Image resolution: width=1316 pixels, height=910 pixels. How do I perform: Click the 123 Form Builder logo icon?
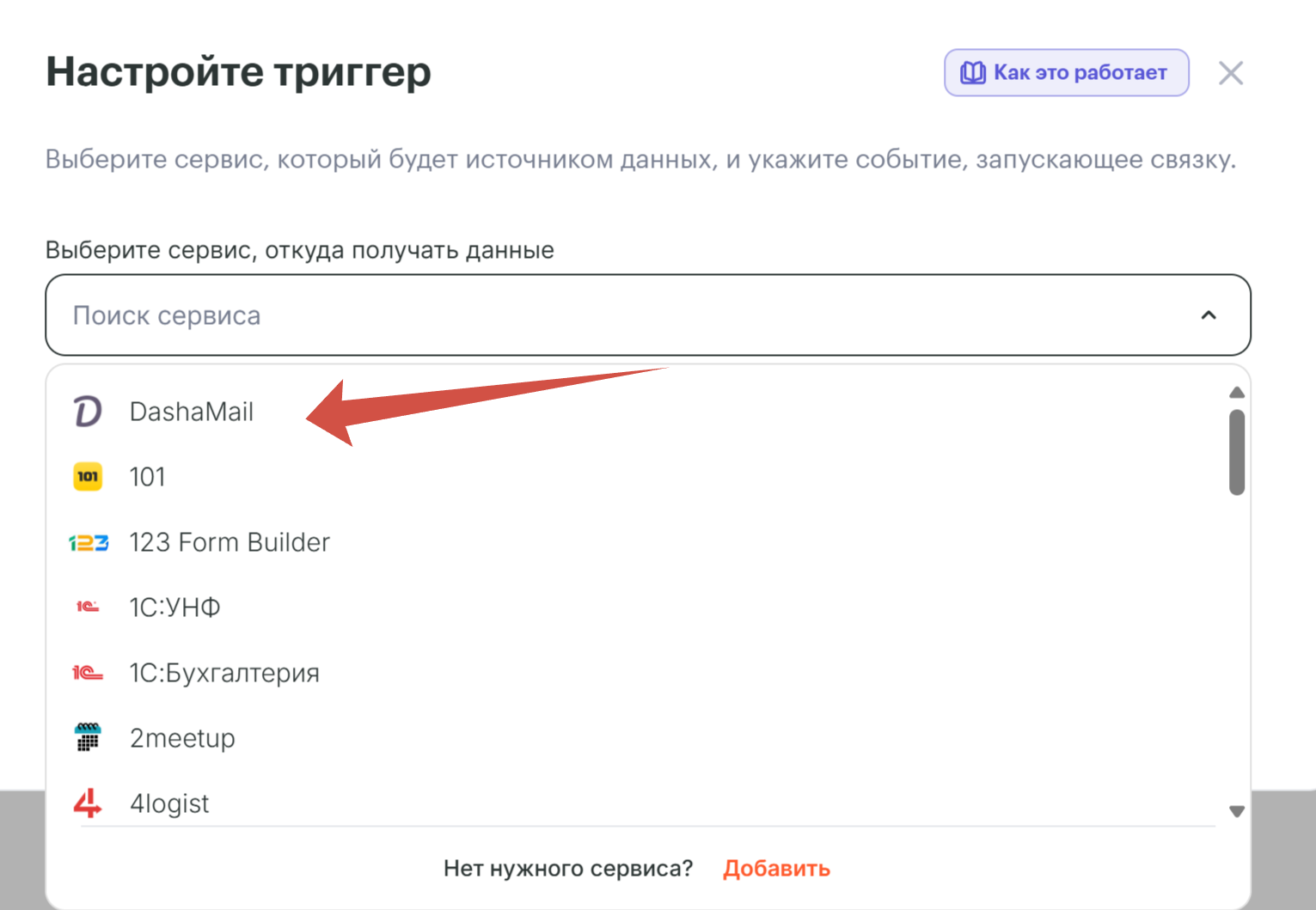click(89, 542)
